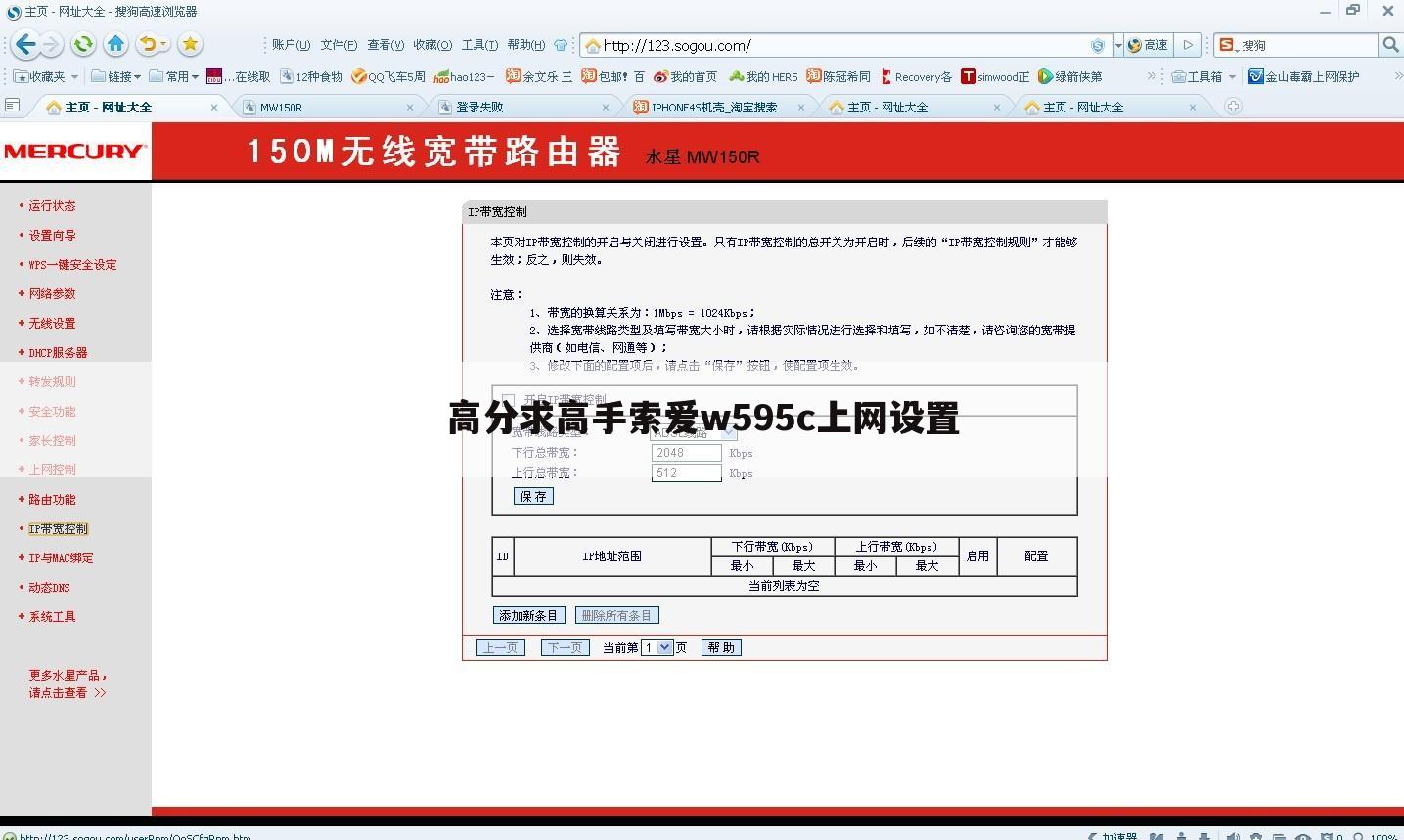This screenshot has height=840, width=1404.
Task: Click 金山毒霸上网保护 protection item
Action: (1304, 76)
